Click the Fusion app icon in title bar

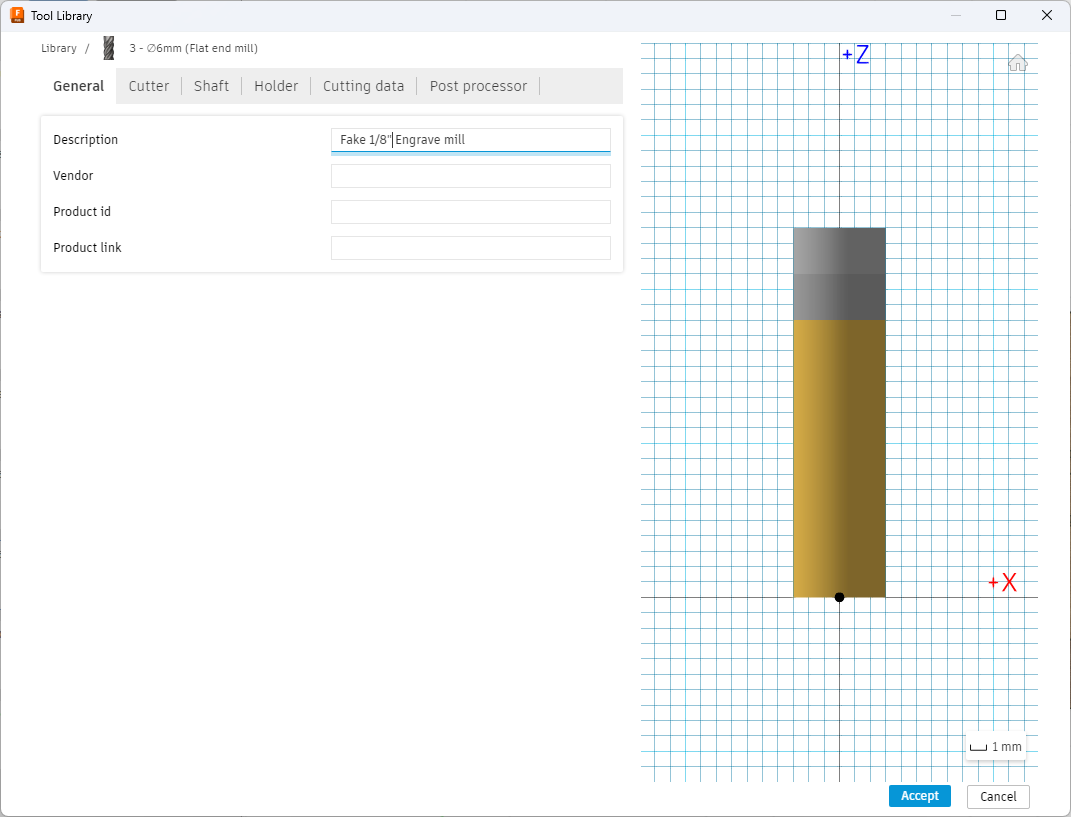click(x=17, y=16)
